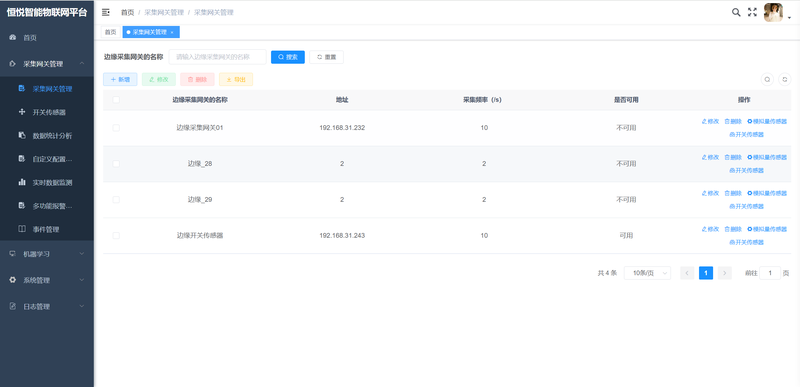The width and height of the screenshot is (800, 387).
Task: Open 10条/页 page size dropdown
Action: (x=647, y=273)
